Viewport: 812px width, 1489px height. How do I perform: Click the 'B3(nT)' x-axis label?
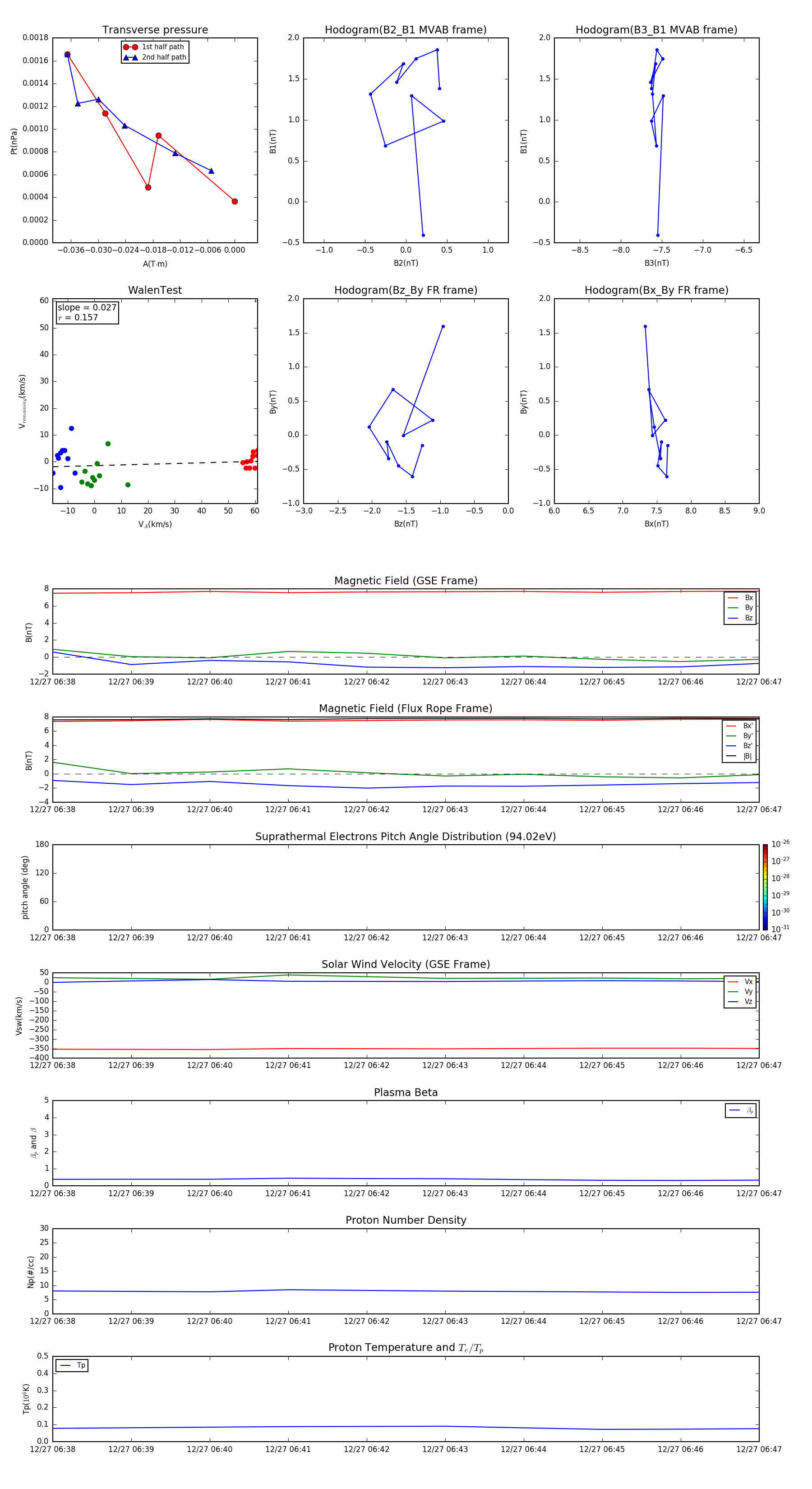(656, 263)
